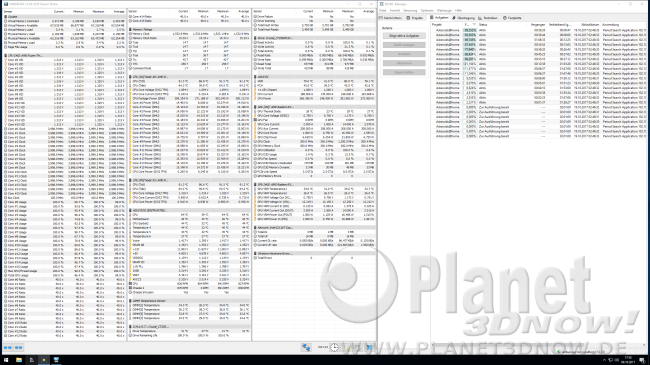Screen dimensions: 650x365
Task: Select the Memory Clock sensor row
Action: point(189,34)
